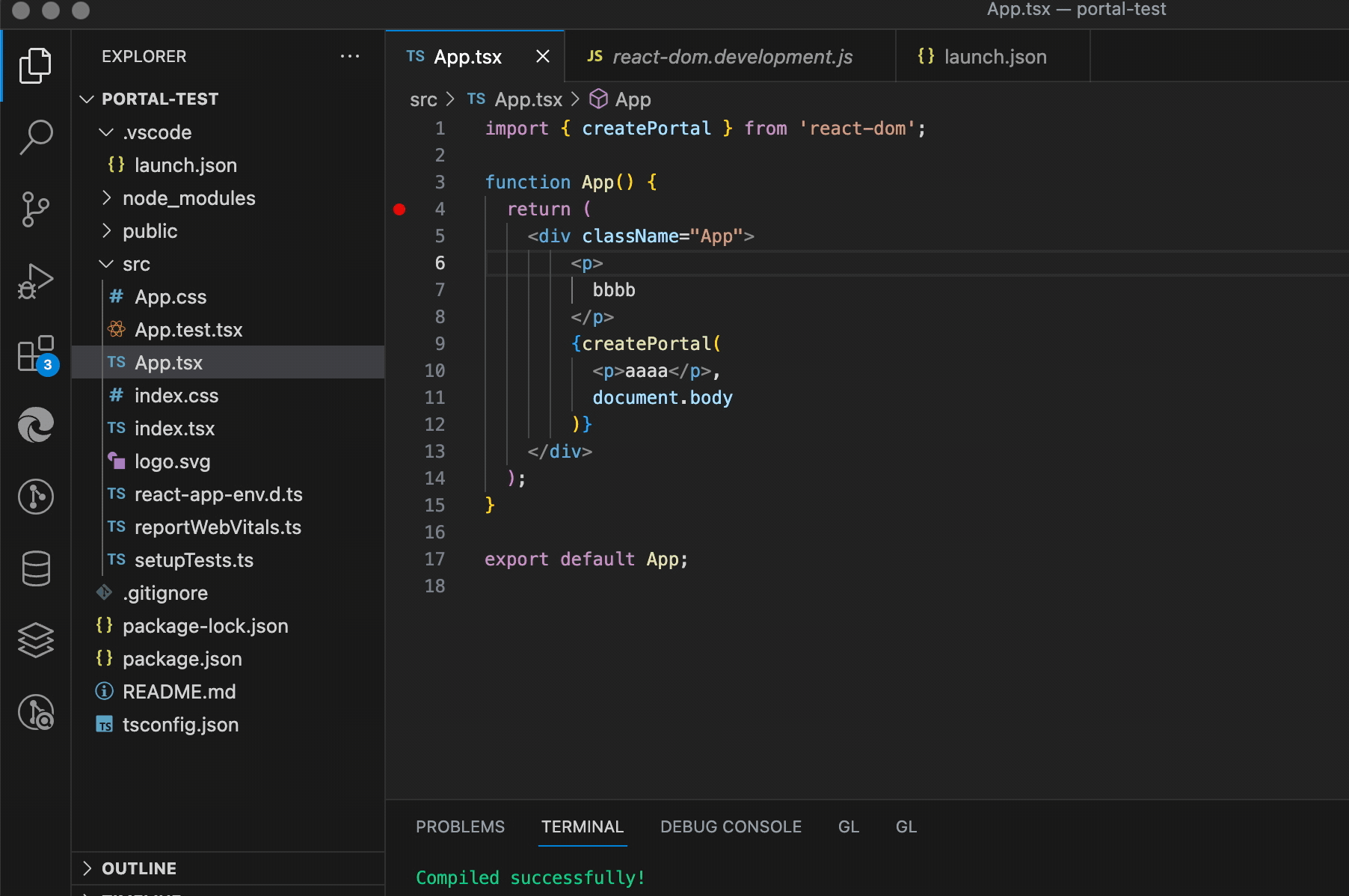Open the Microsoft Edge tools icon

click(35, 425)
